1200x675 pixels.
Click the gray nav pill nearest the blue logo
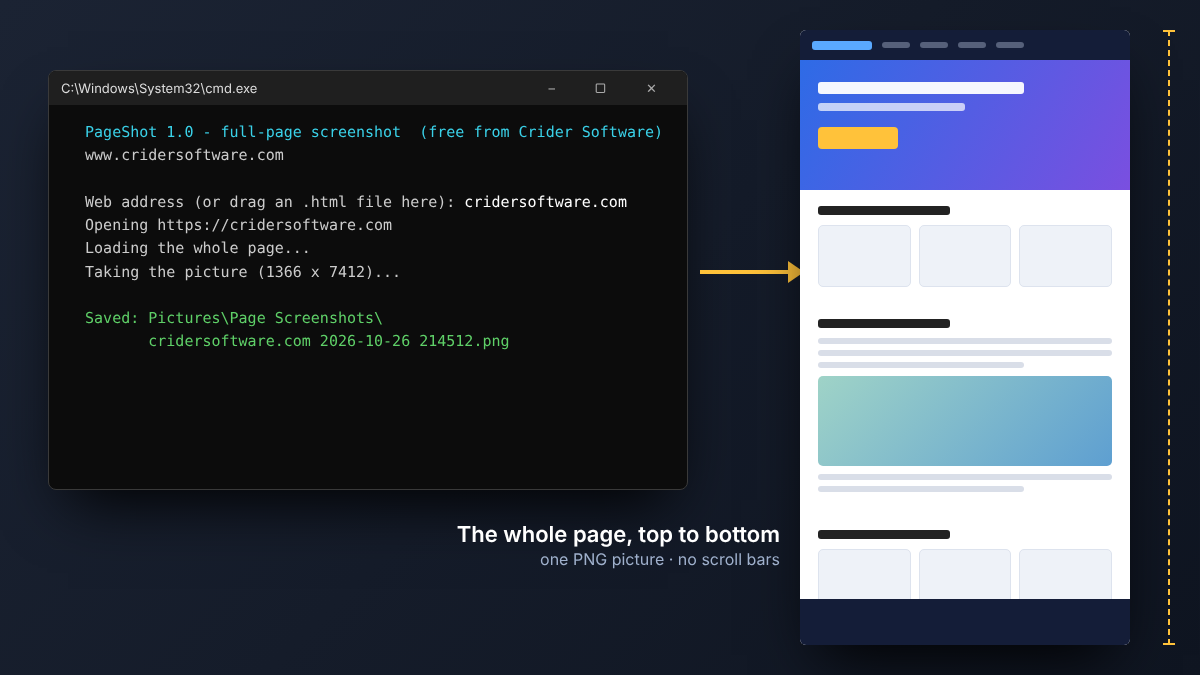pyautogui.click(x=896, y=45)
